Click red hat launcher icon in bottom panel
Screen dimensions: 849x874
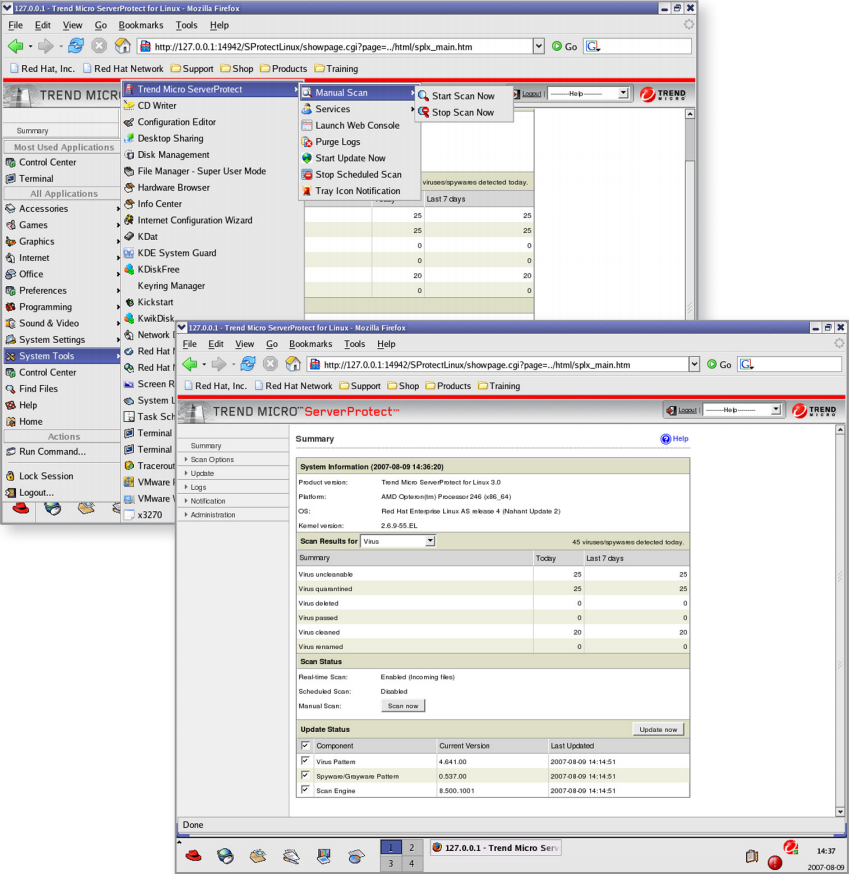(193, 856)
